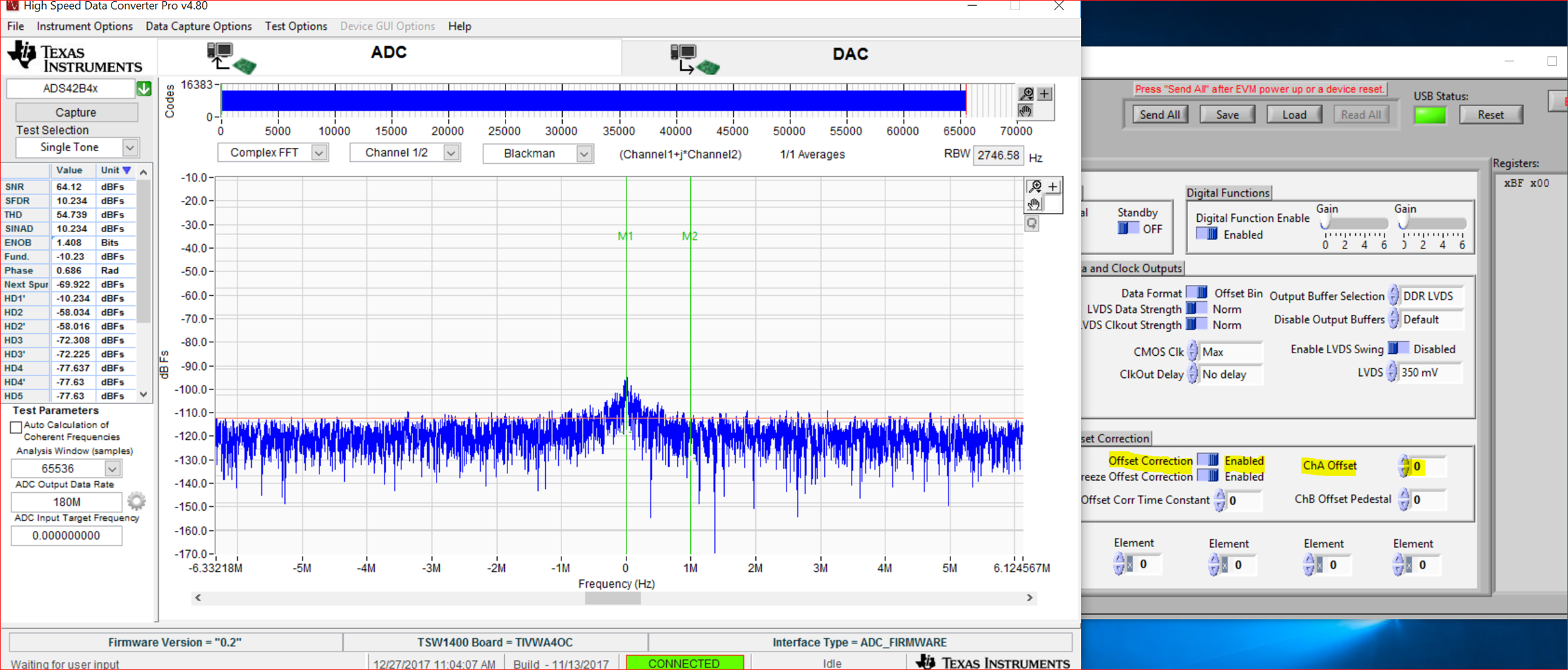This screenshot has width=1568, height=670.
Task: Click the Save button
Action: (x=1227, y=115)
